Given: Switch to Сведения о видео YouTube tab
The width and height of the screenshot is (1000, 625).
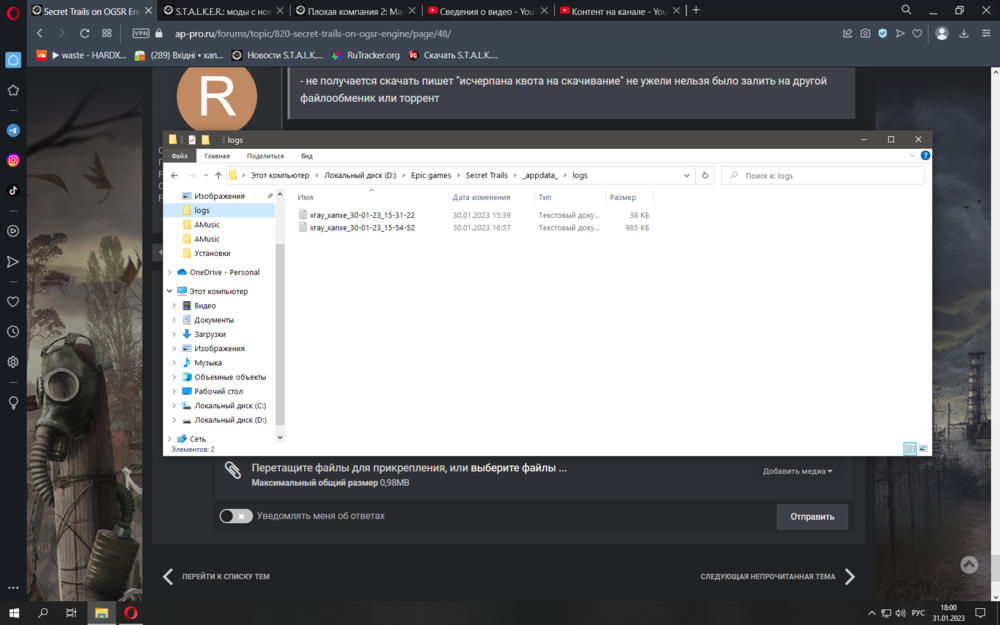Looking at the screenshot, I should point(489,11).
